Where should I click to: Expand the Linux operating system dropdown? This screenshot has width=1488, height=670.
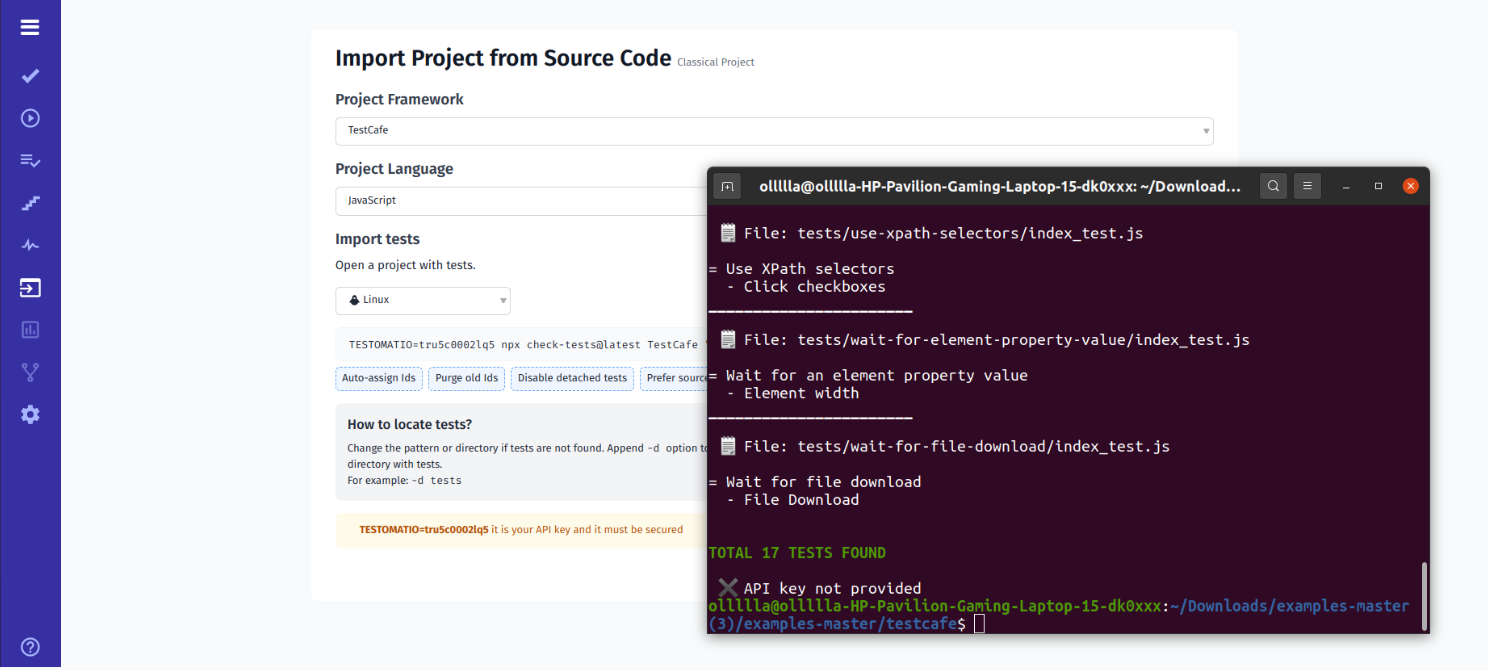tap(422, 300)
